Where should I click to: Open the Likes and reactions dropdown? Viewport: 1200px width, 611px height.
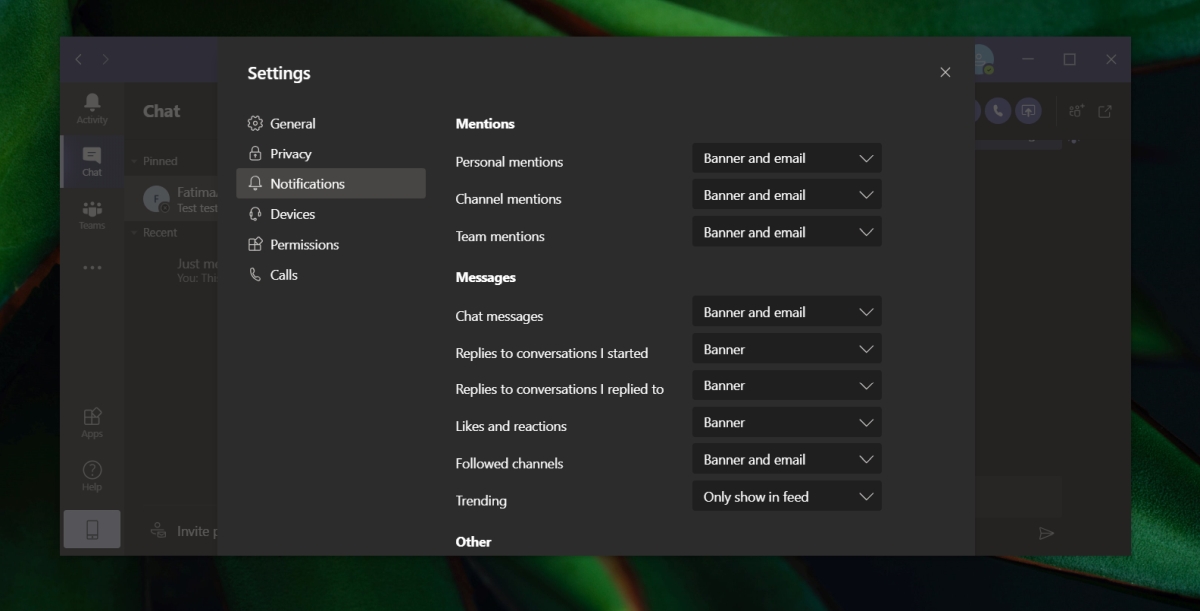click(786, 422)
